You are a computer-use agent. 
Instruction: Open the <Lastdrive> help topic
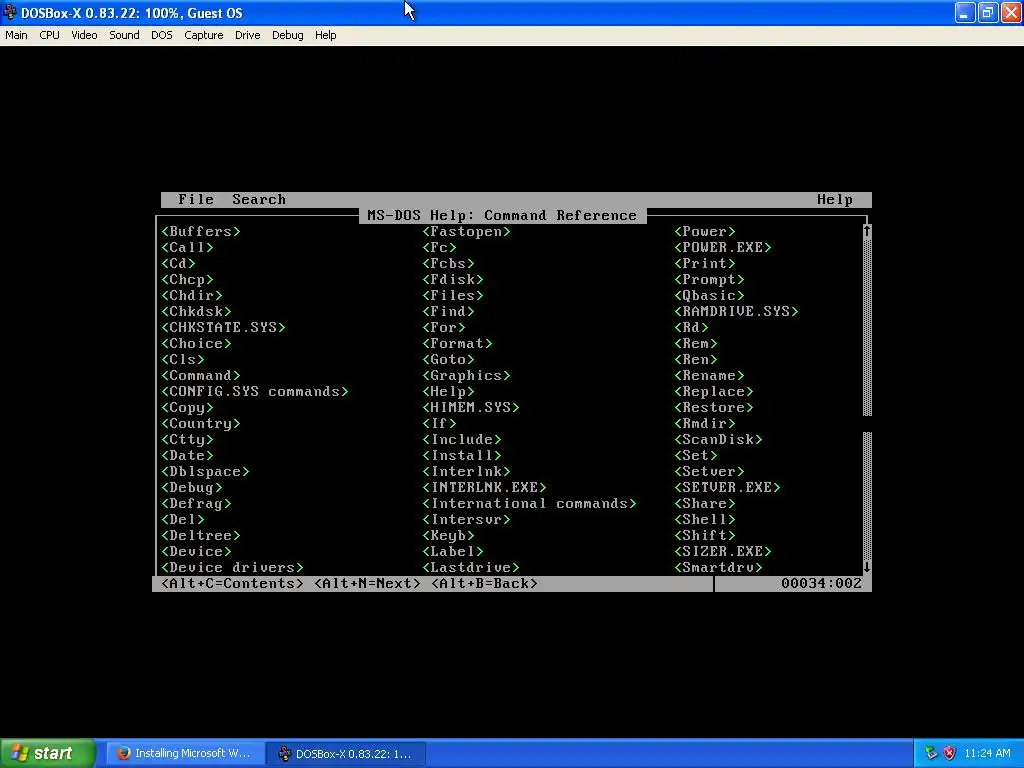tap(471, 568)
